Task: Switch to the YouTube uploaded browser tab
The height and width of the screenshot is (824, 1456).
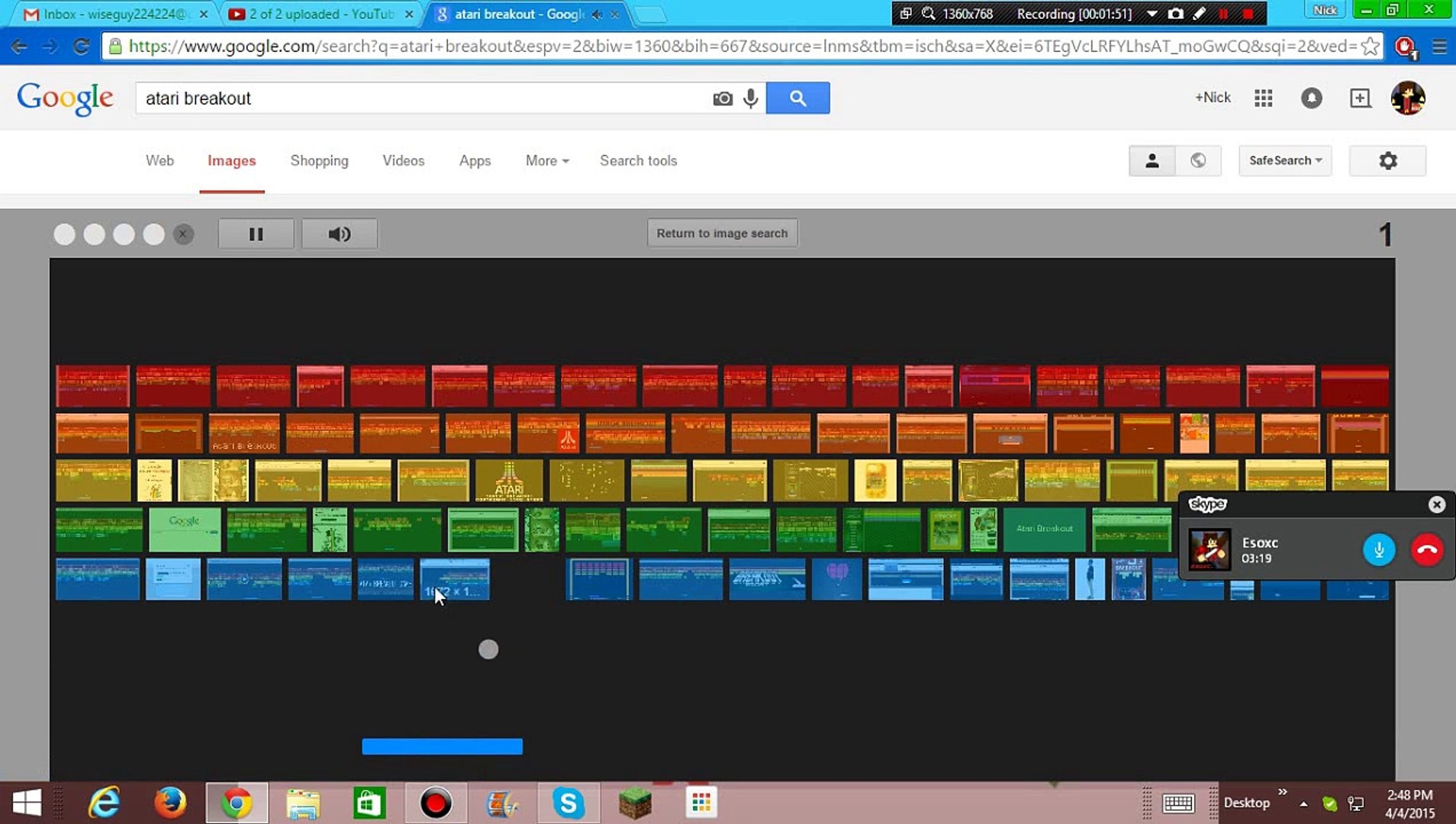Action: 321,14
